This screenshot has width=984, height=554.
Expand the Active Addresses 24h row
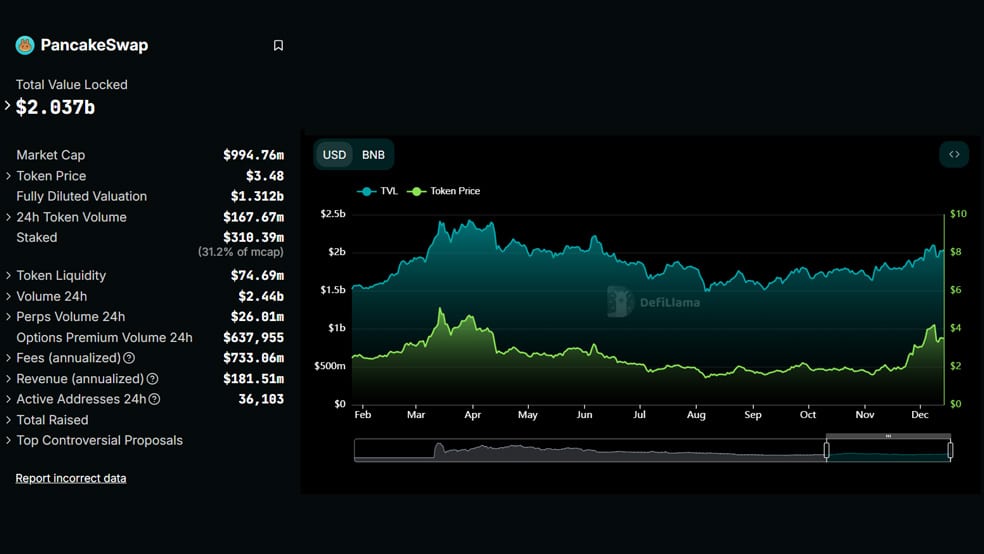[x=8, y=399]
